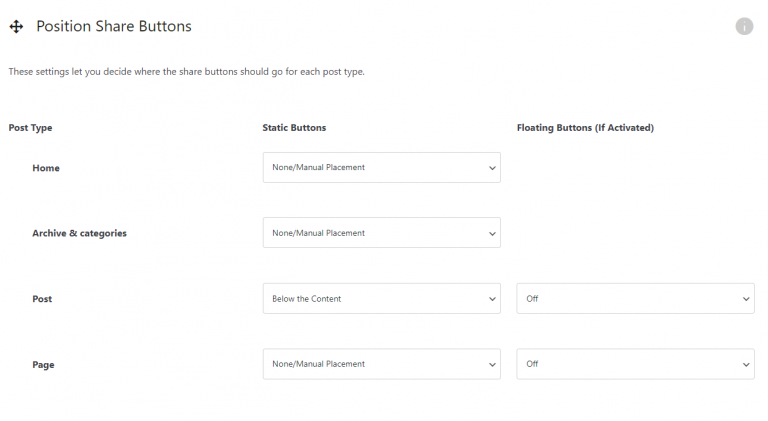Click the 'Post' row label

[x=42, y=299]
